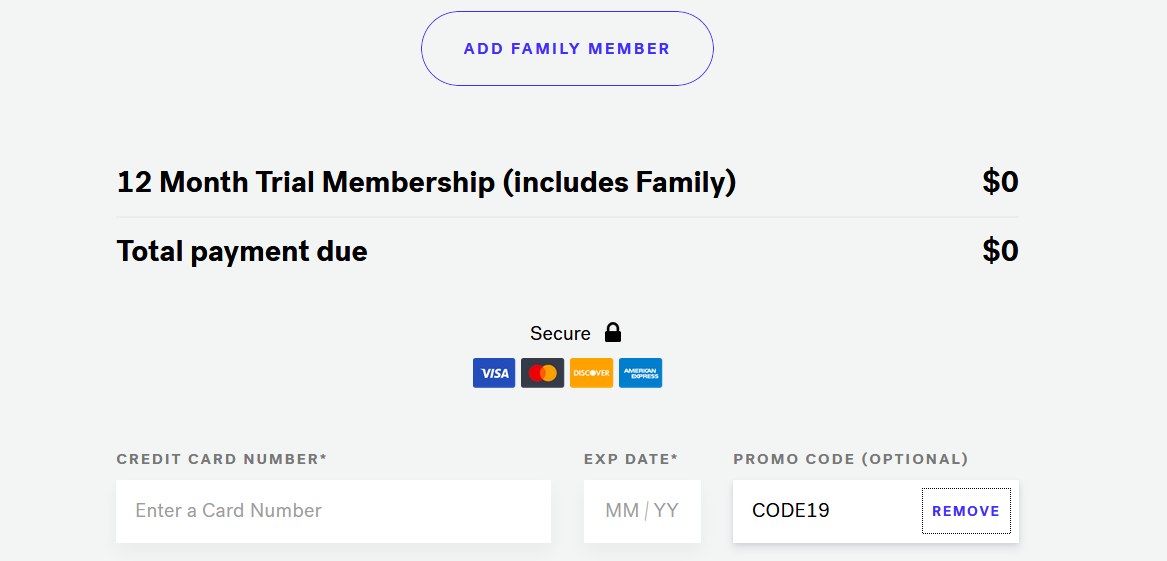Focus the MM / YY expiration field
This screenshot has width=1167, height=561.
point(642,511)
